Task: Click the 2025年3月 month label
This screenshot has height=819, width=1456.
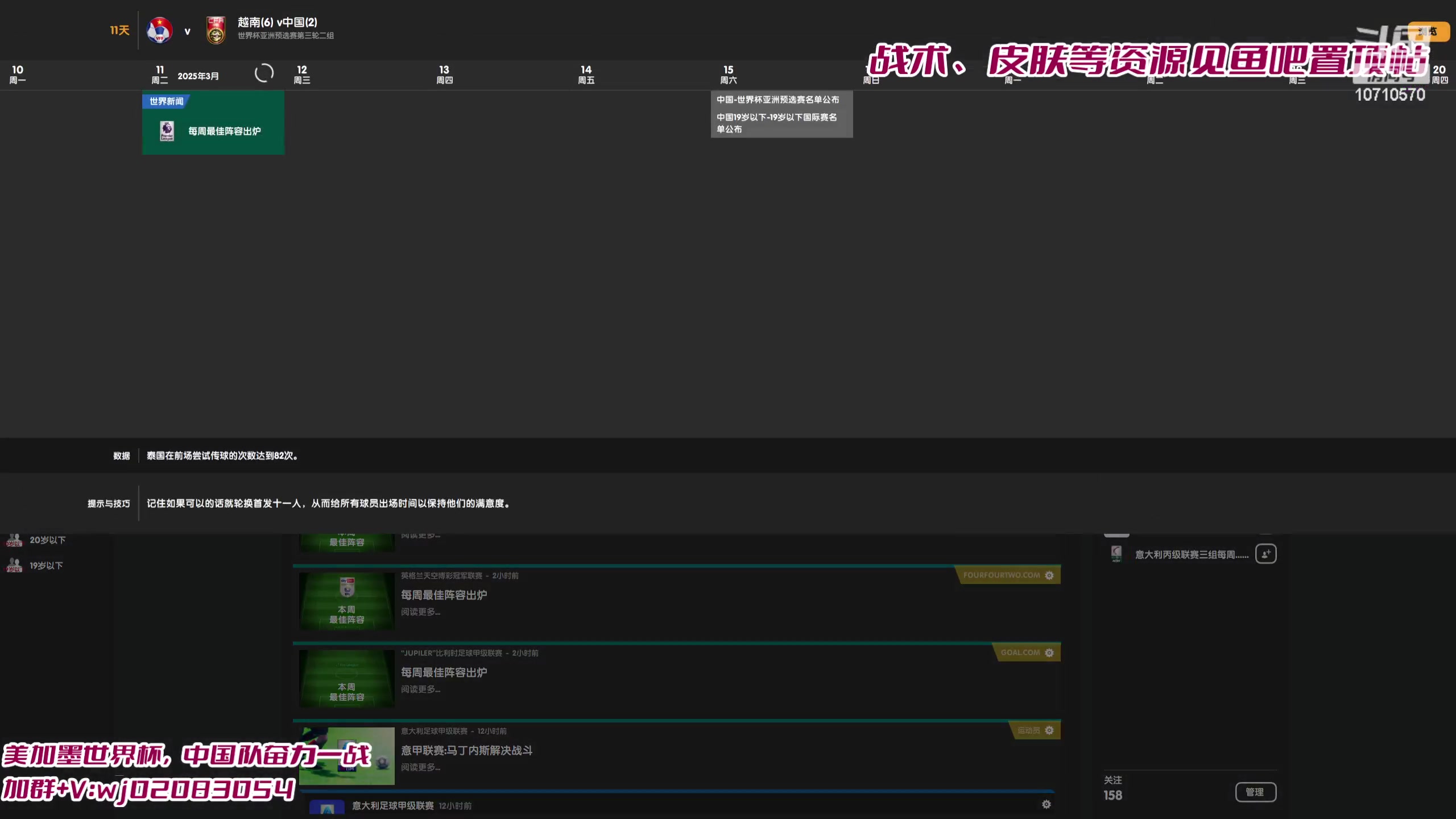Action: (198, 76)
